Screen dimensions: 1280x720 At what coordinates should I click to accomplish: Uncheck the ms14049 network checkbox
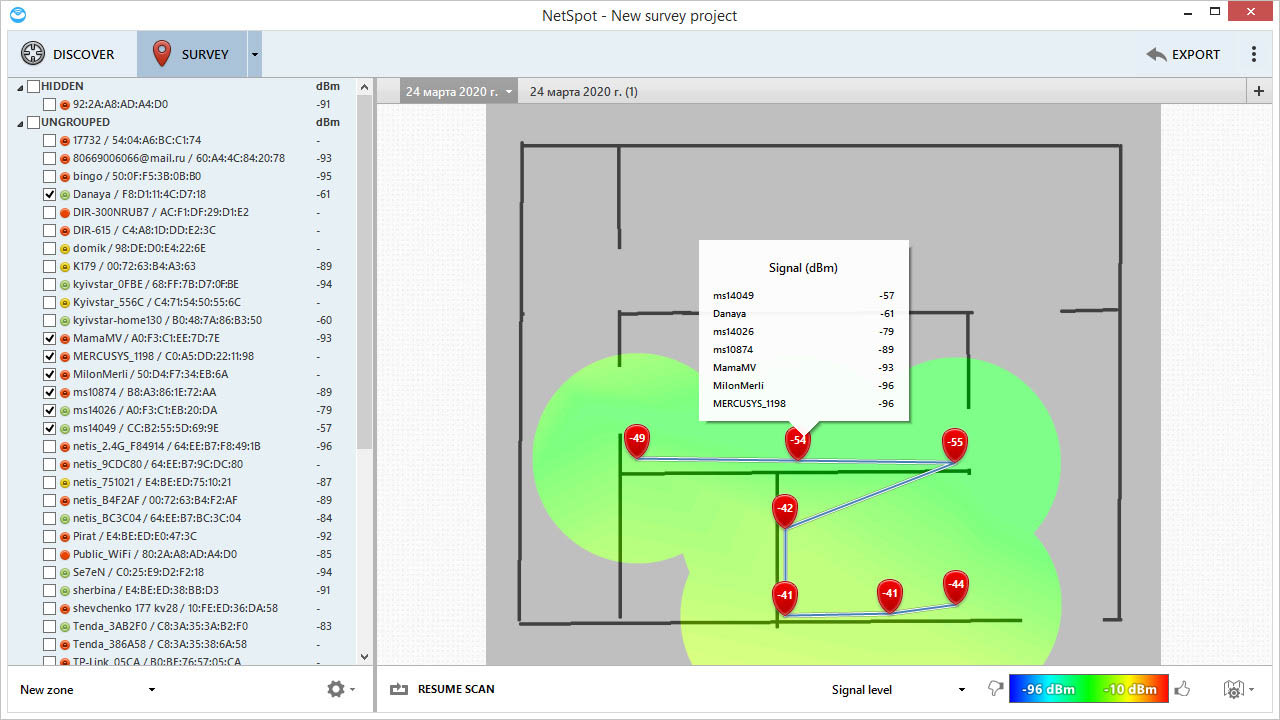[50, 428]
